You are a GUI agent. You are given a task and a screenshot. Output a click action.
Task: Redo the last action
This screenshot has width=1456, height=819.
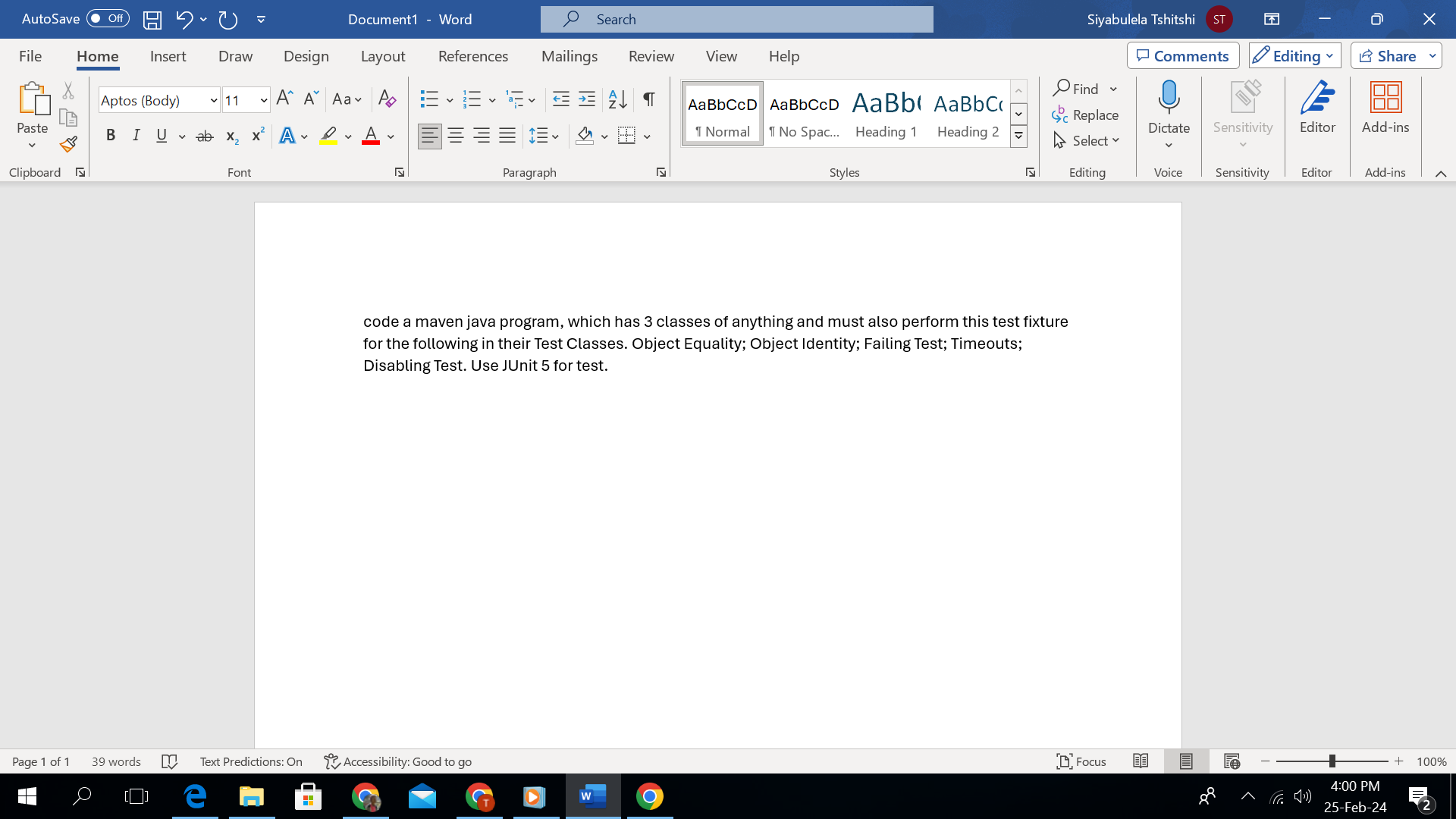pos(228,20)
